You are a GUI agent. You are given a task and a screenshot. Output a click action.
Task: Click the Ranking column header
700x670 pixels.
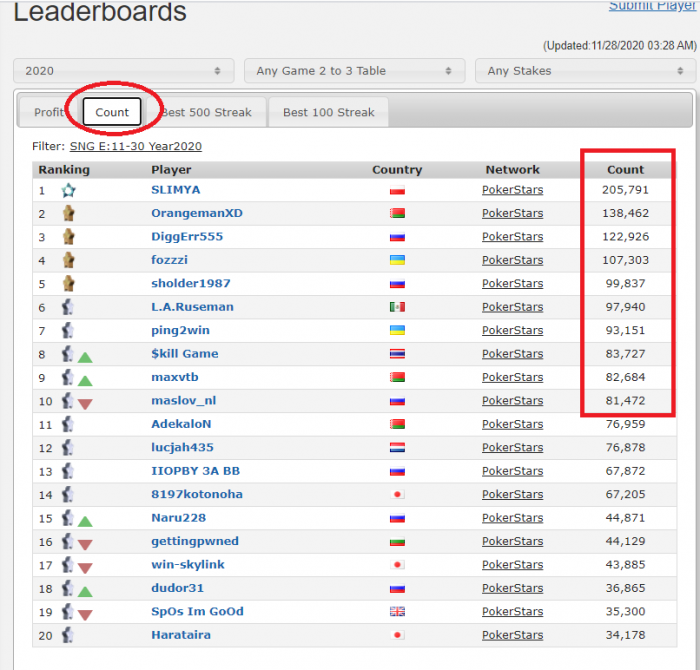pyautogui.click(x=64, y=170)
